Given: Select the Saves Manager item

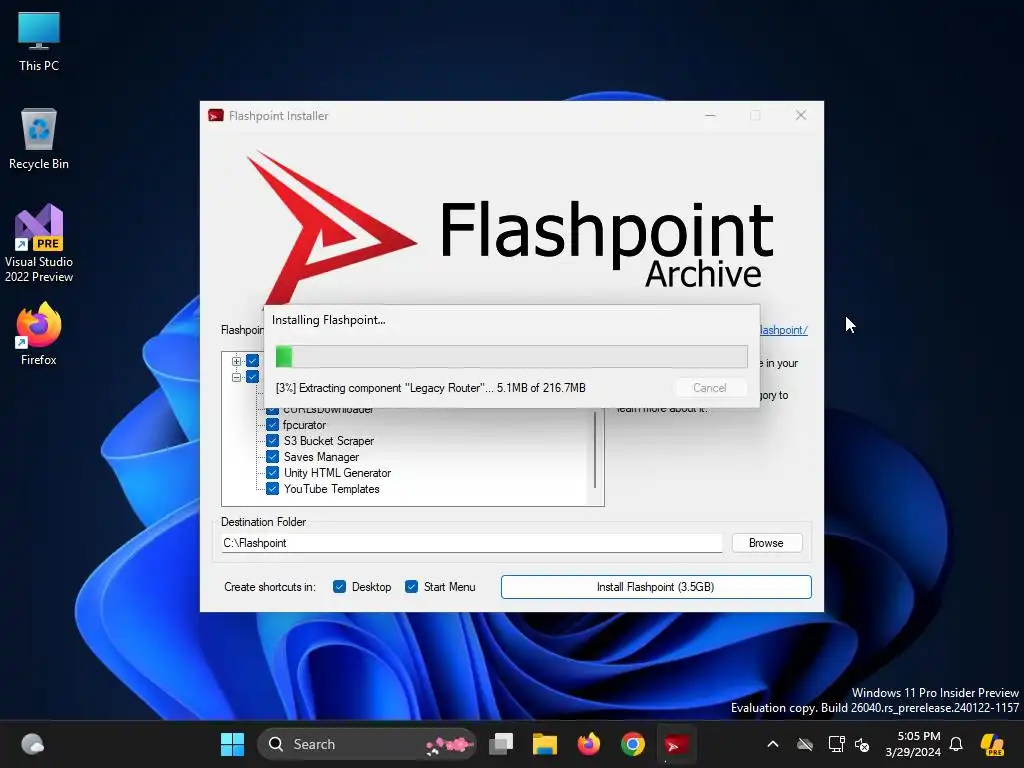Looking at the screenshot, I should coord(321,457).
